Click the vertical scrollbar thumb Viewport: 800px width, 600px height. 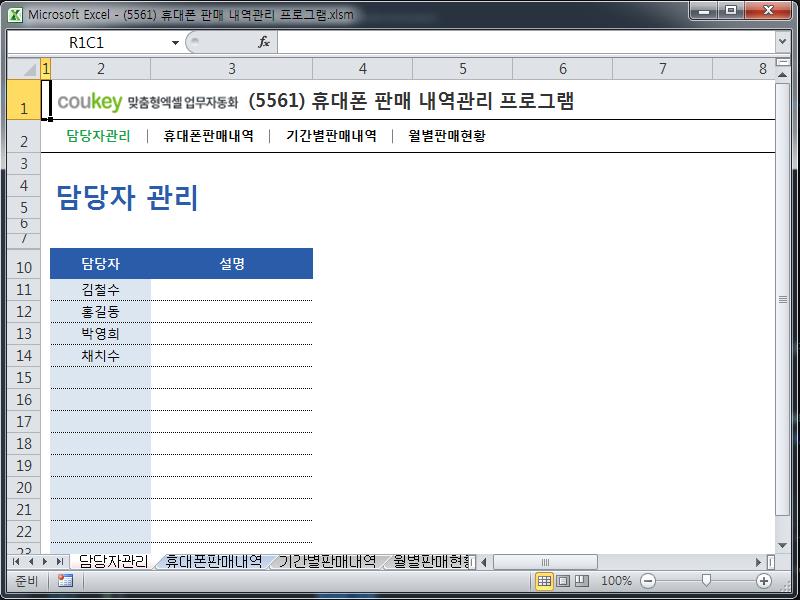point(783,299)
